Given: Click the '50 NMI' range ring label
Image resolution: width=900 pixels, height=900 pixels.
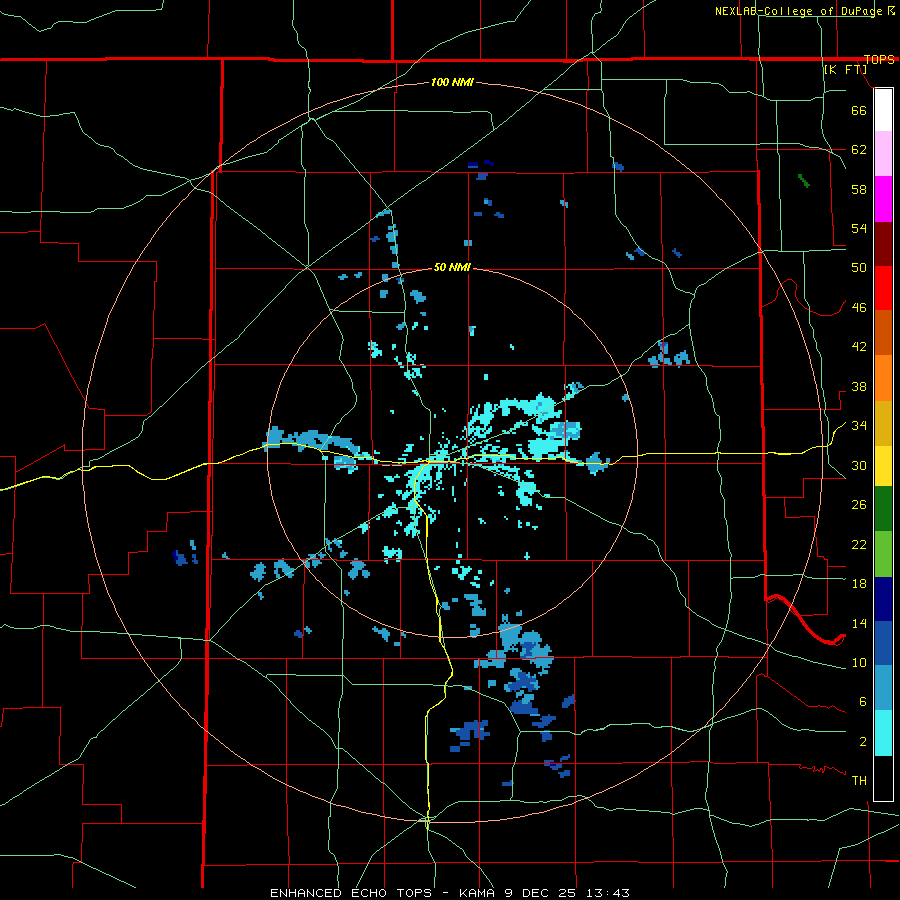Looking at the screenshot, I should point(452,267).
